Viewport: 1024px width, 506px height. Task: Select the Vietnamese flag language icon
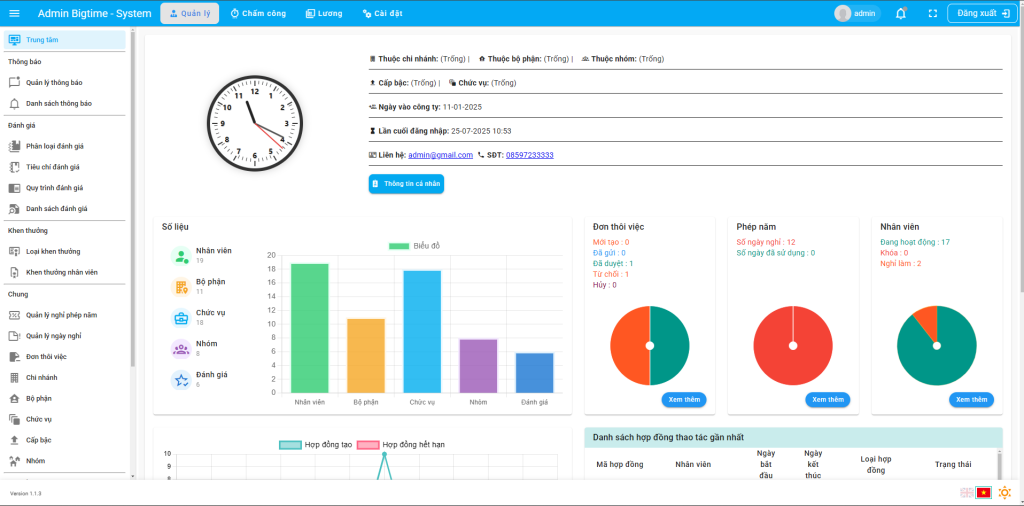[x=983, y=492]
